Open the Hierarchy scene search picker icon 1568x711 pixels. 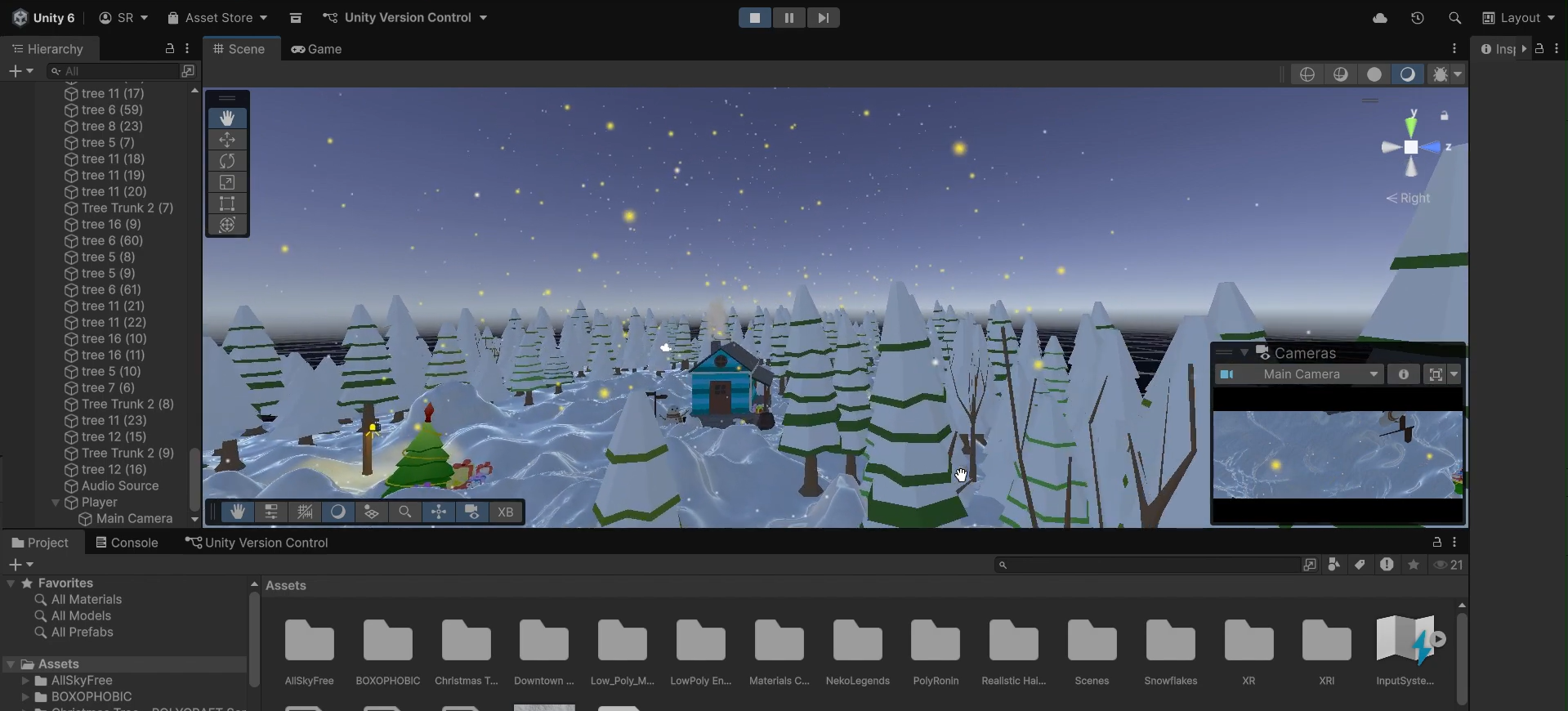(188, 71)
